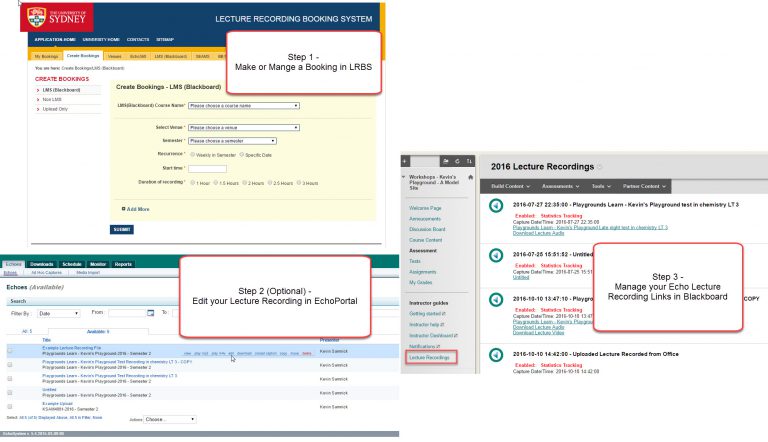Click in the Start time field

click(207, 169)
